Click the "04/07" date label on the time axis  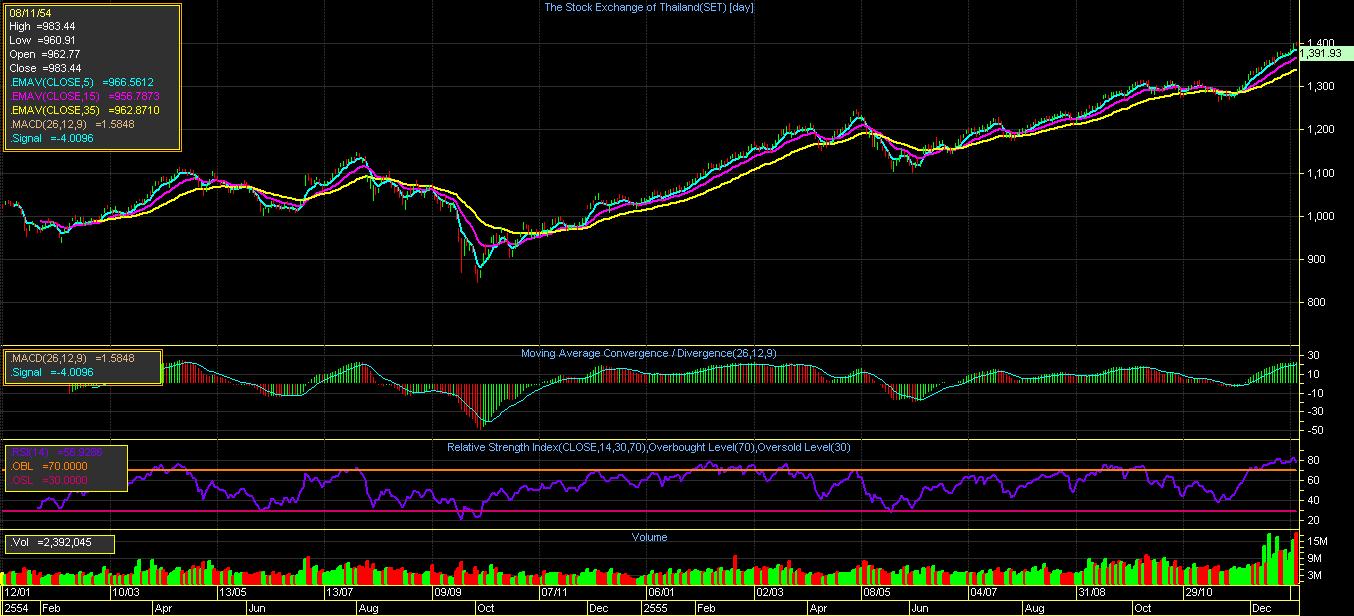pos(983,592)
